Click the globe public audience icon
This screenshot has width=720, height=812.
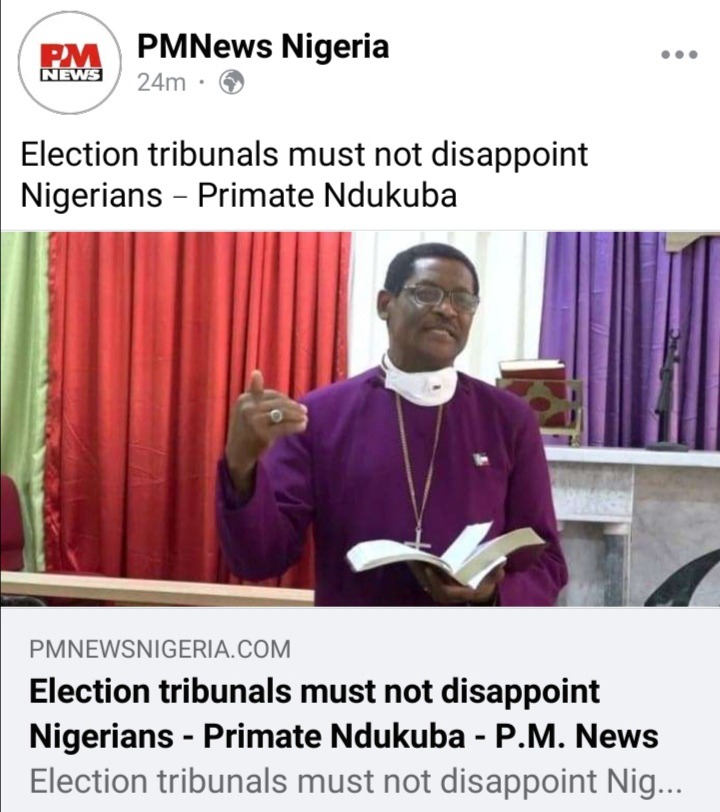232,82
